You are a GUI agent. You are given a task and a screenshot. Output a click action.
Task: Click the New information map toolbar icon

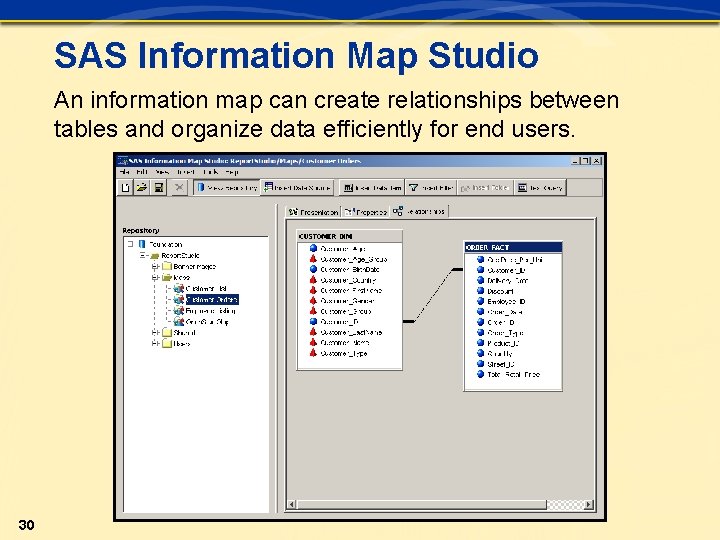pyautogui.click(x=125, y=187)
